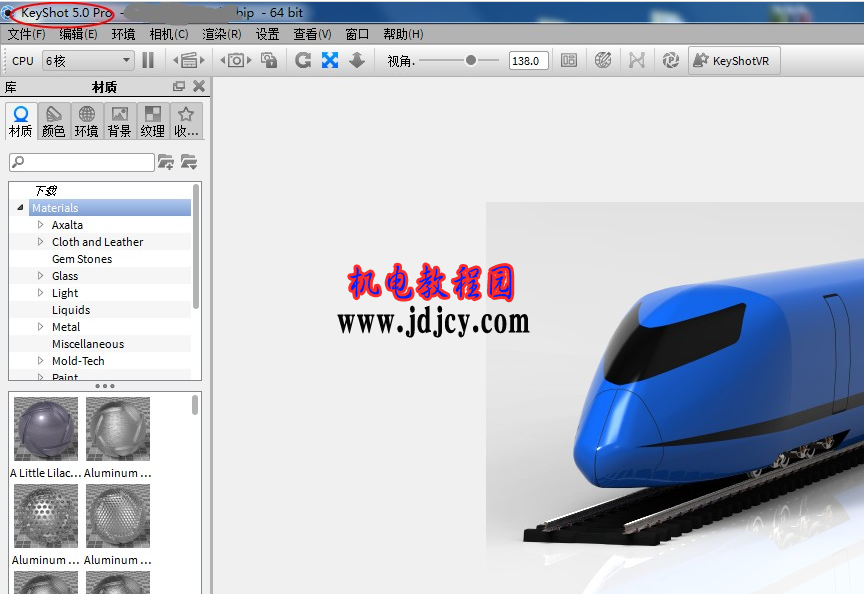The height and width of the screenshot is (599, 864).
Task: Expand the Glass folder
Action: coord(40,276)
